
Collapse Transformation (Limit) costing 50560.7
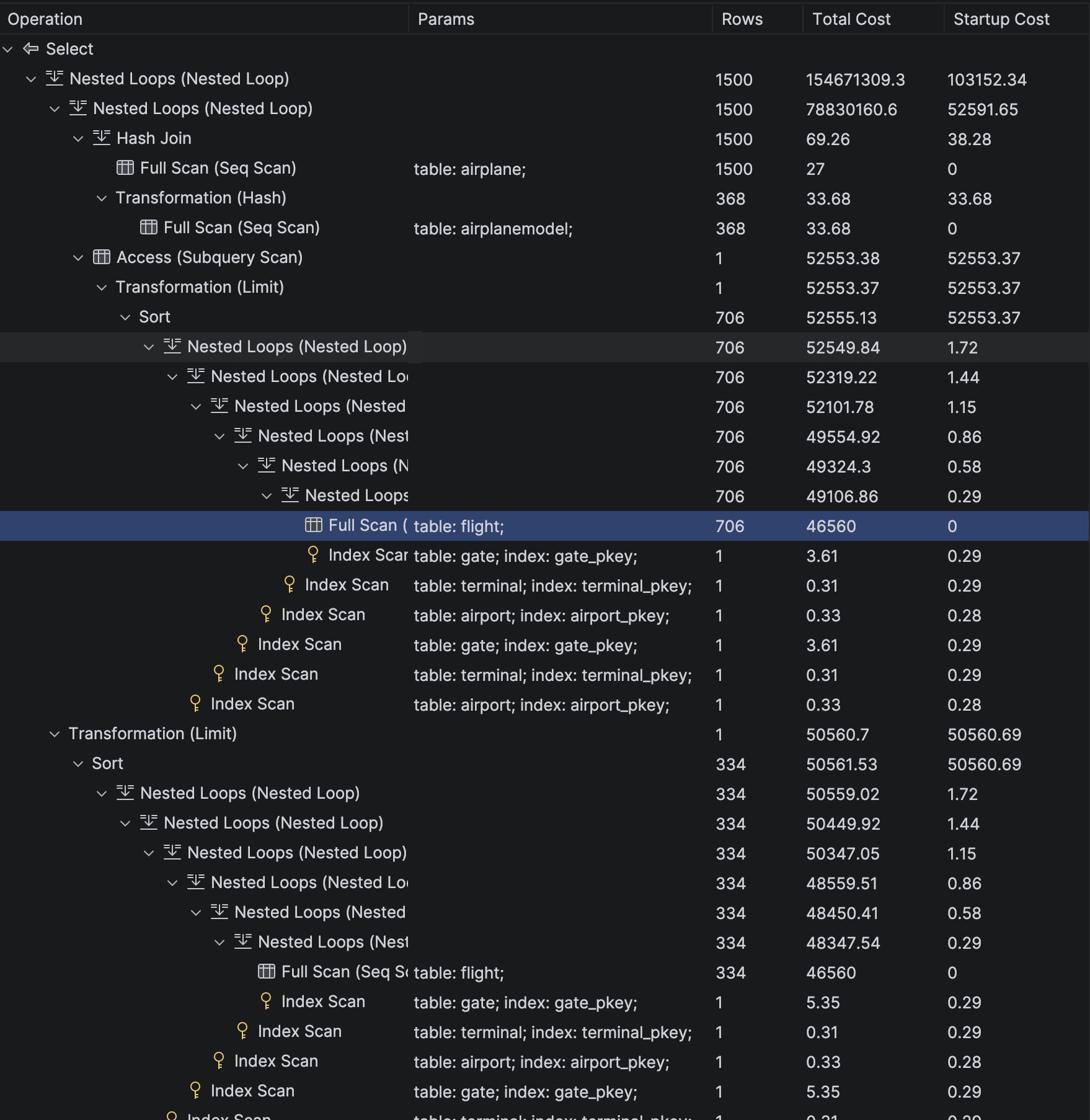coord(55,734)
